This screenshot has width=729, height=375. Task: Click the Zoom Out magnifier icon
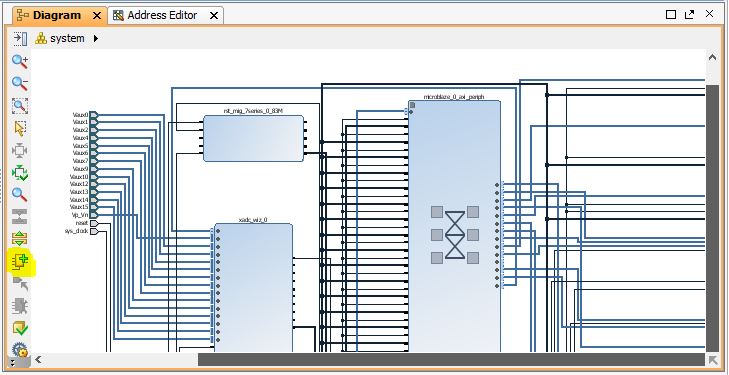(x=20, y=83)
